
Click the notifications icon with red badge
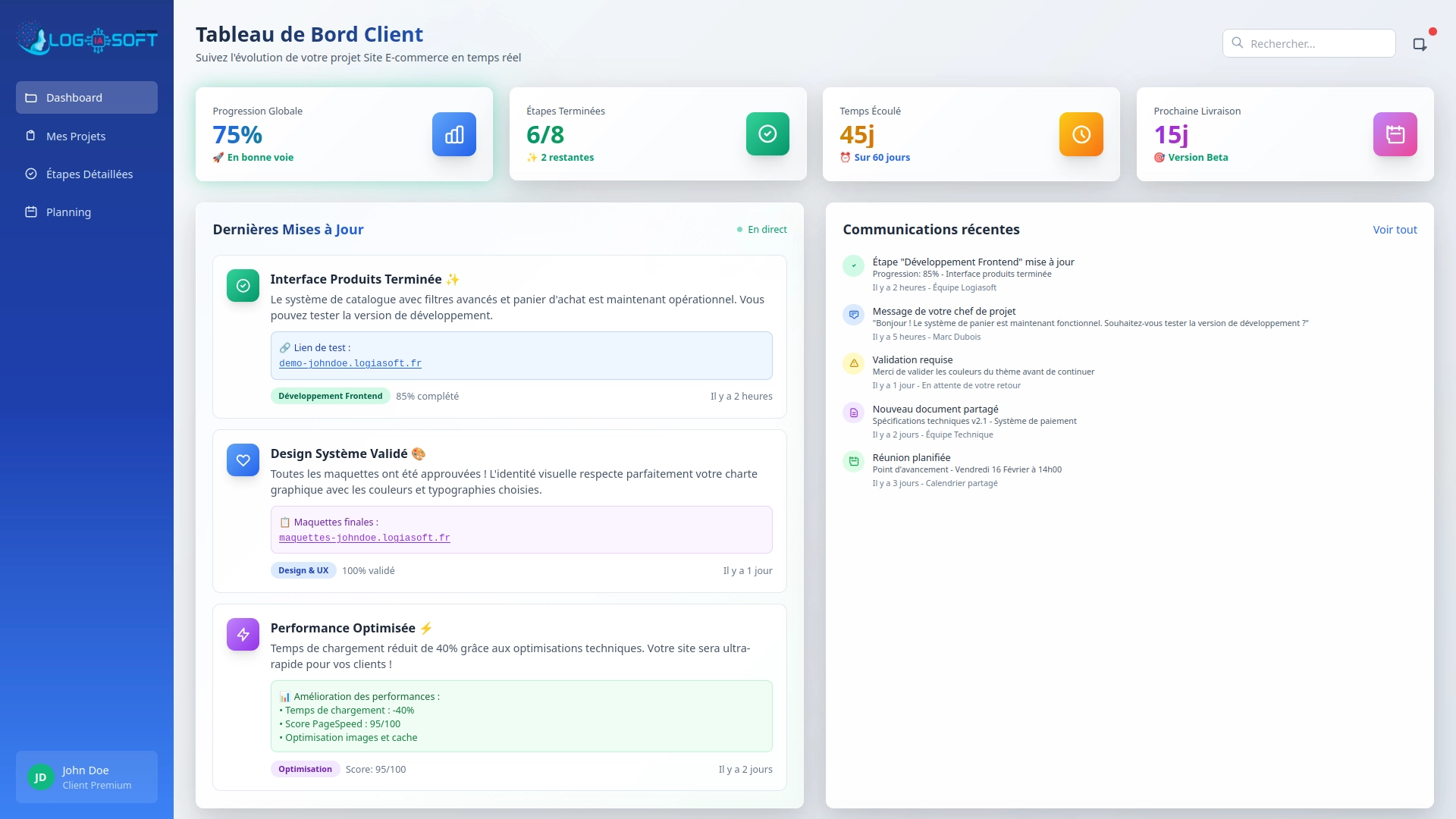pos(1420,44)
